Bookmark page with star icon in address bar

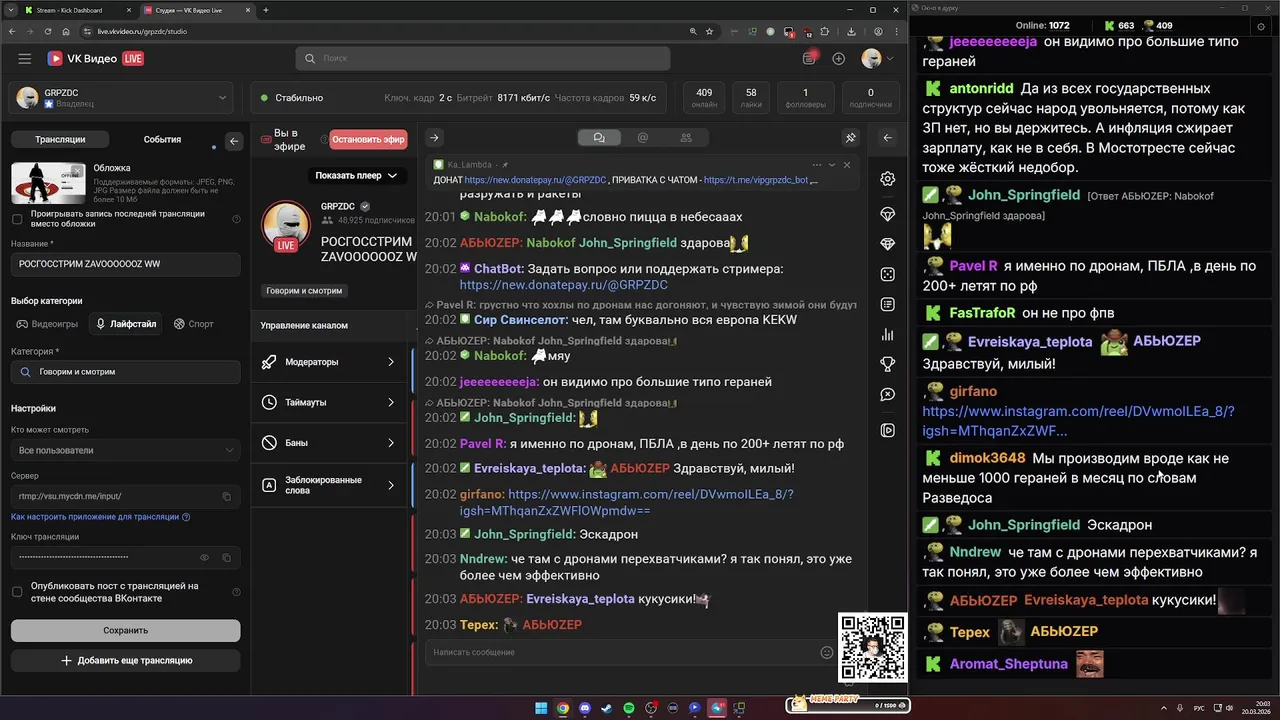click(x=709, y=31)
